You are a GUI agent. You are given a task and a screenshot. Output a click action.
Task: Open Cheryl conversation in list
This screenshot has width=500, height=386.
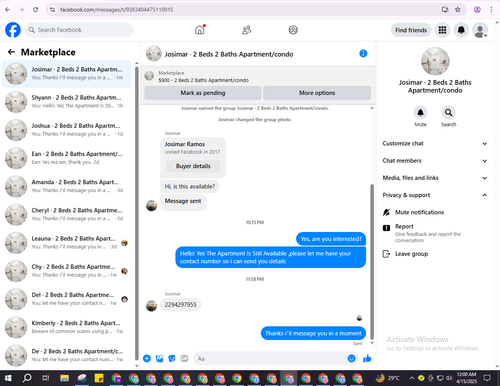[x=66, y=215]
